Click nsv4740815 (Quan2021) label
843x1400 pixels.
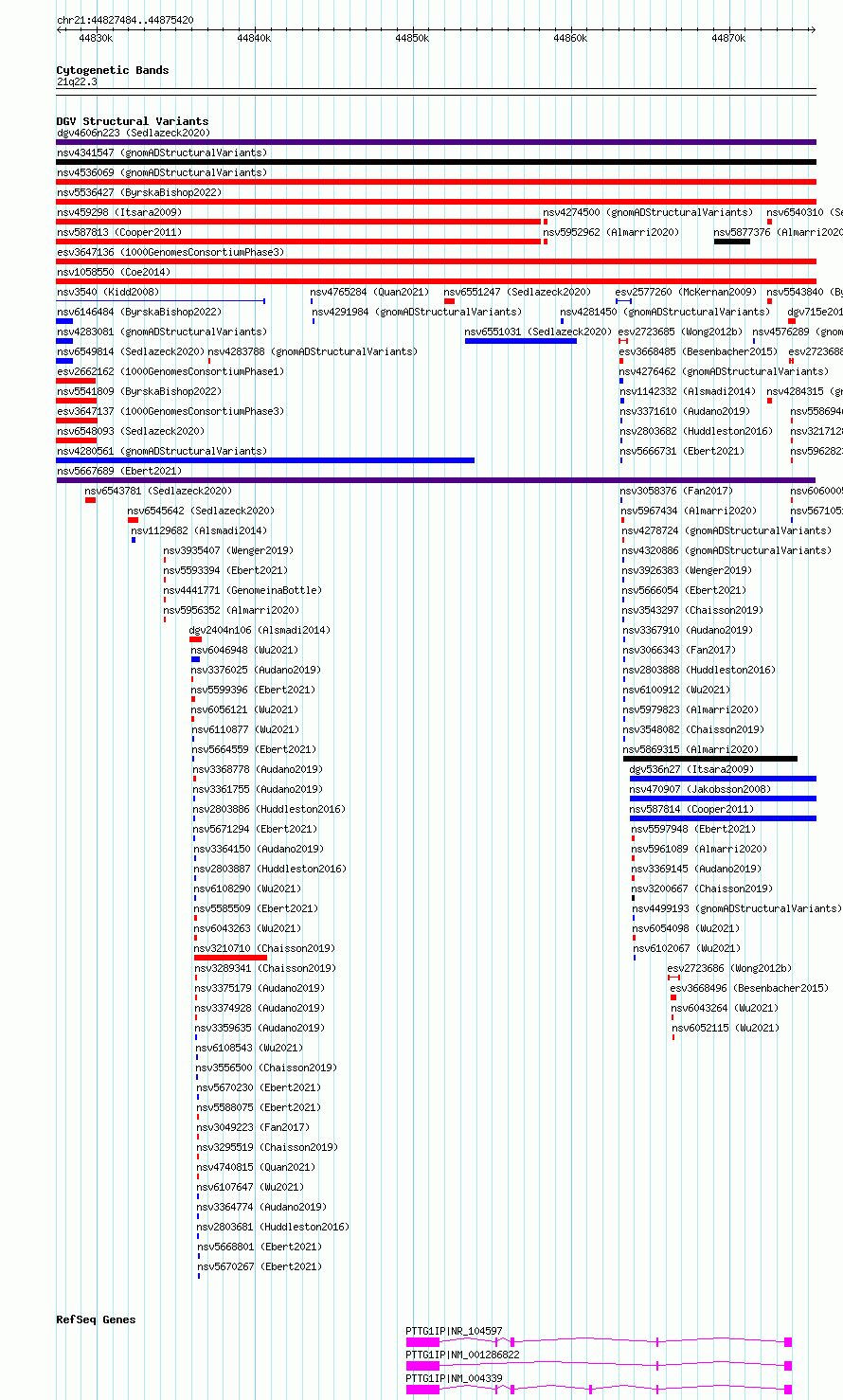256,1167
